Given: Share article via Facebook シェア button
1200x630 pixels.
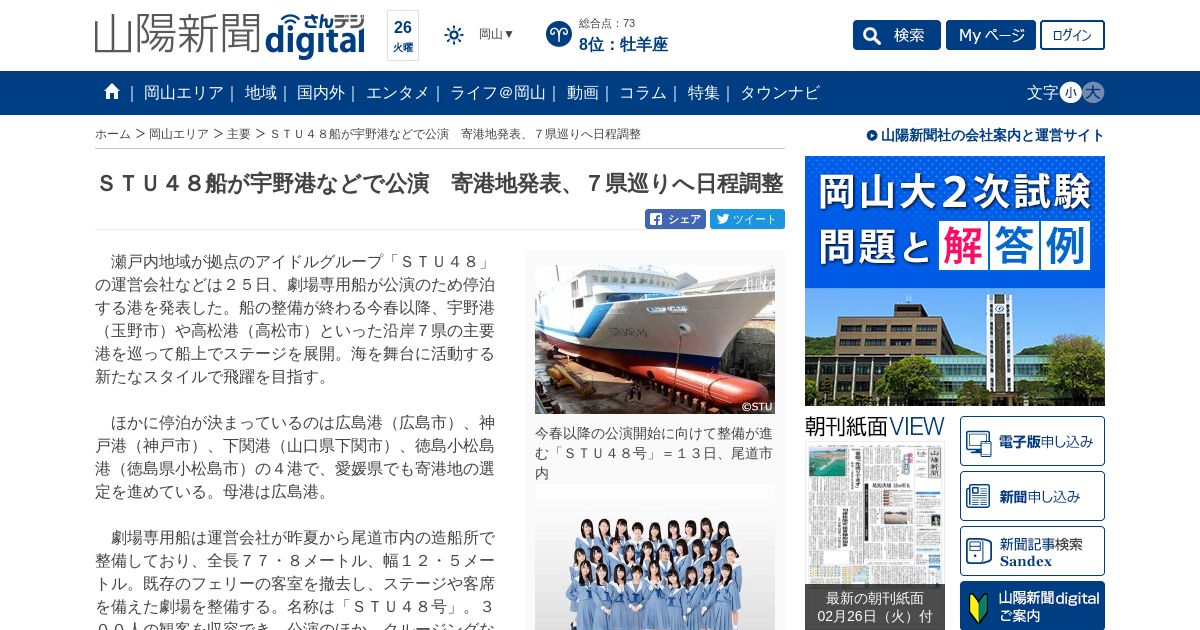Looking at the screenshot, I should 675,219.
